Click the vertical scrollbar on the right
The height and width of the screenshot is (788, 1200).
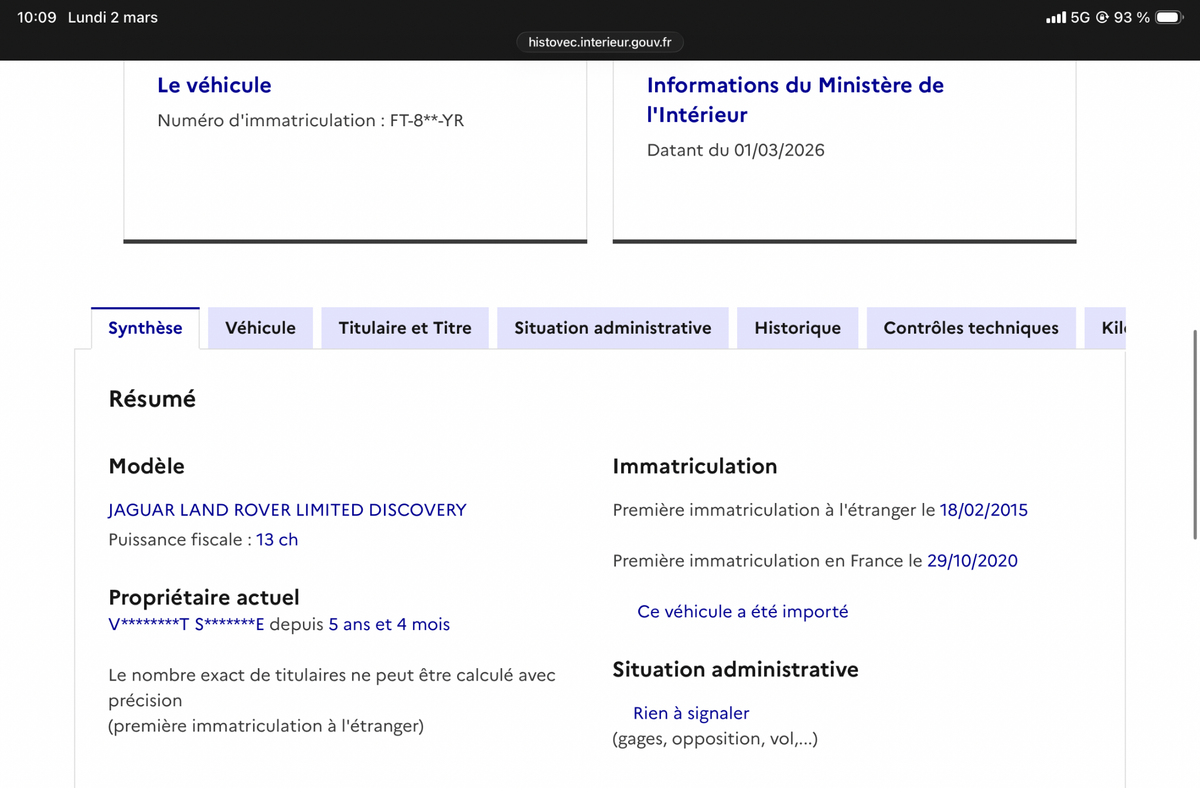tap(1195, 435)
